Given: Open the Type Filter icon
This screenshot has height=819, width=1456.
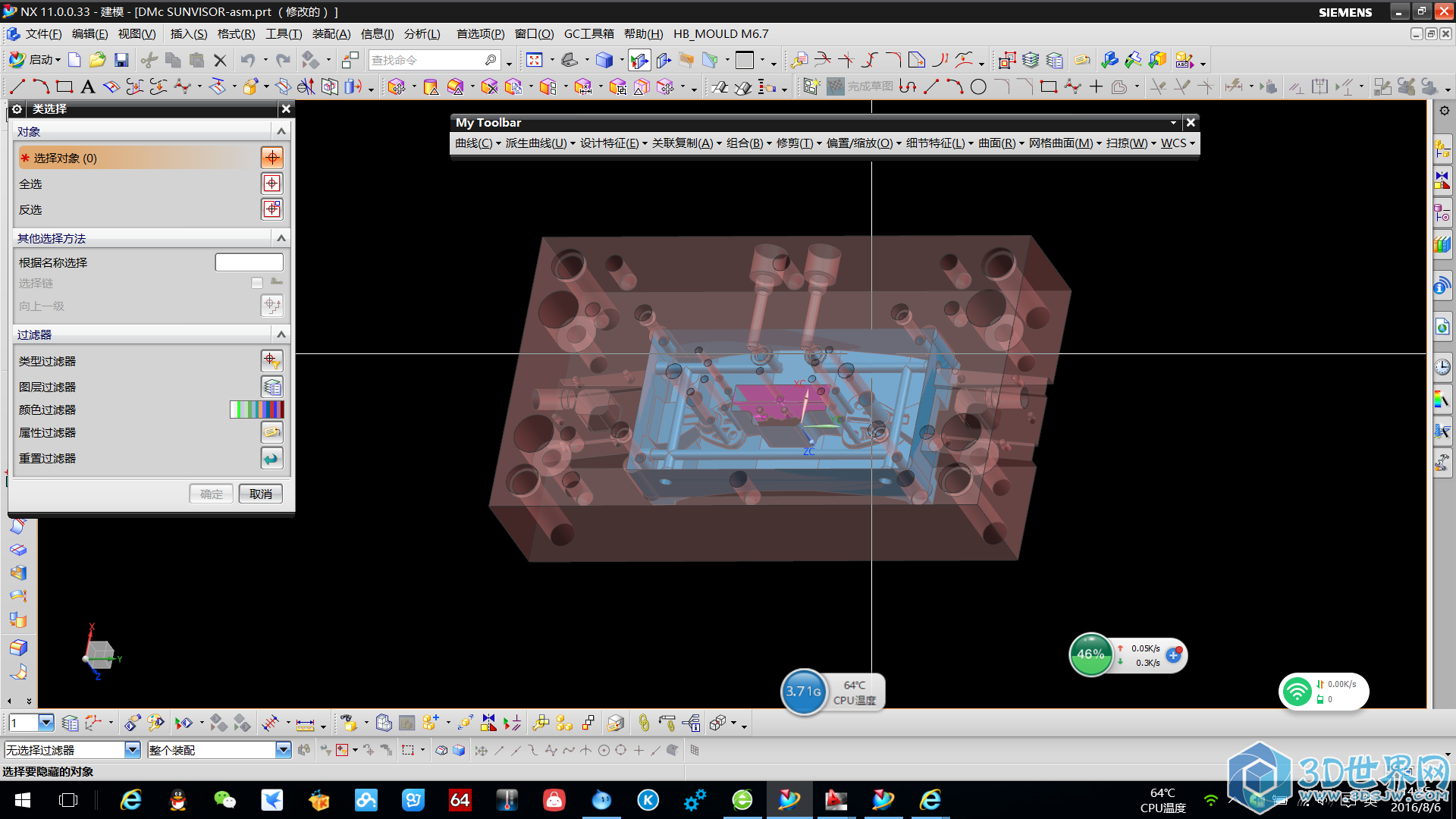Looking at the screenshot, I should point(271,361).
